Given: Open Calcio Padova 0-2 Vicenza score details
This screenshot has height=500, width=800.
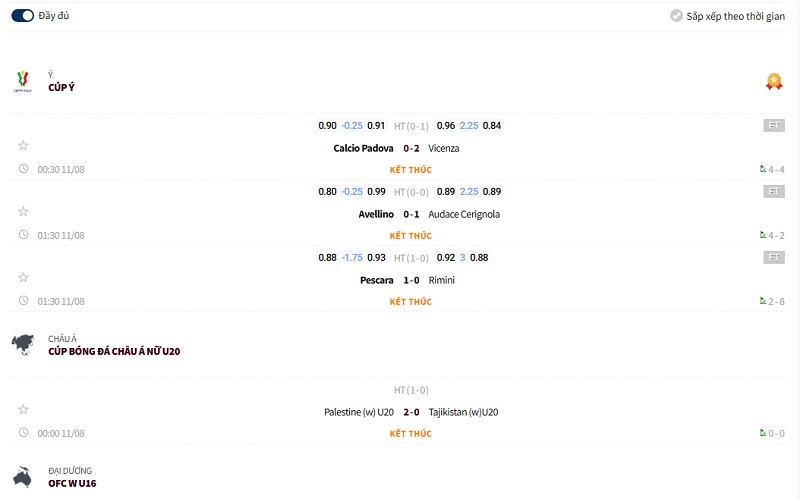Looking at the screenshot, I should [x=410, y=148].
